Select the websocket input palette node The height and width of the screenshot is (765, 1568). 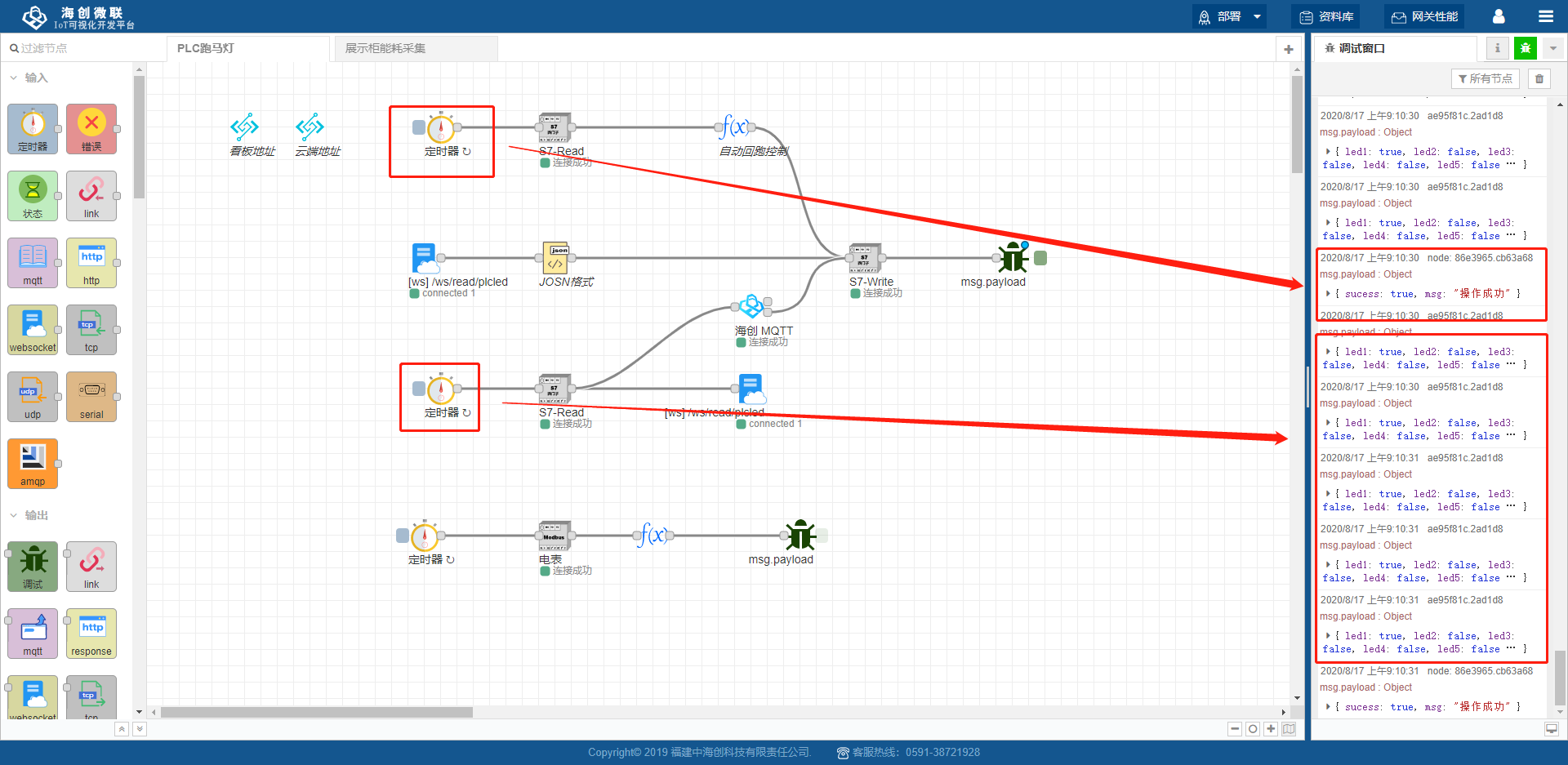point(33,330)
